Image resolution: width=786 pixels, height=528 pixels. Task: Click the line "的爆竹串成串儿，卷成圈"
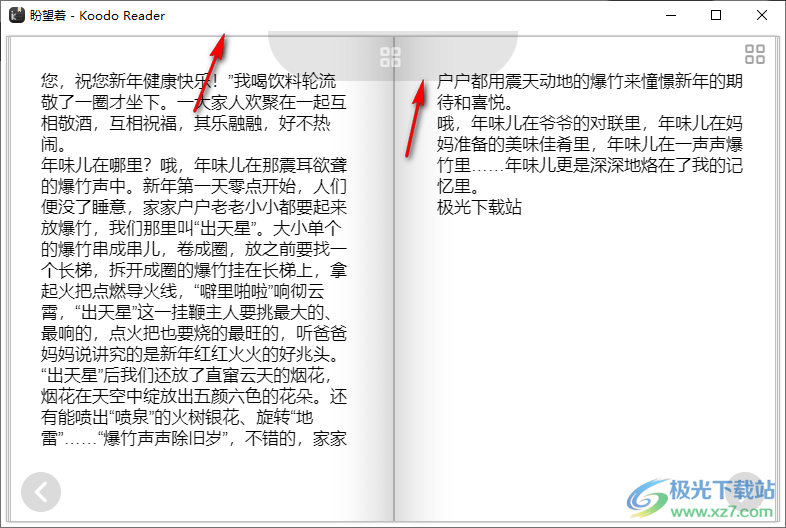(x=193, y=249)
